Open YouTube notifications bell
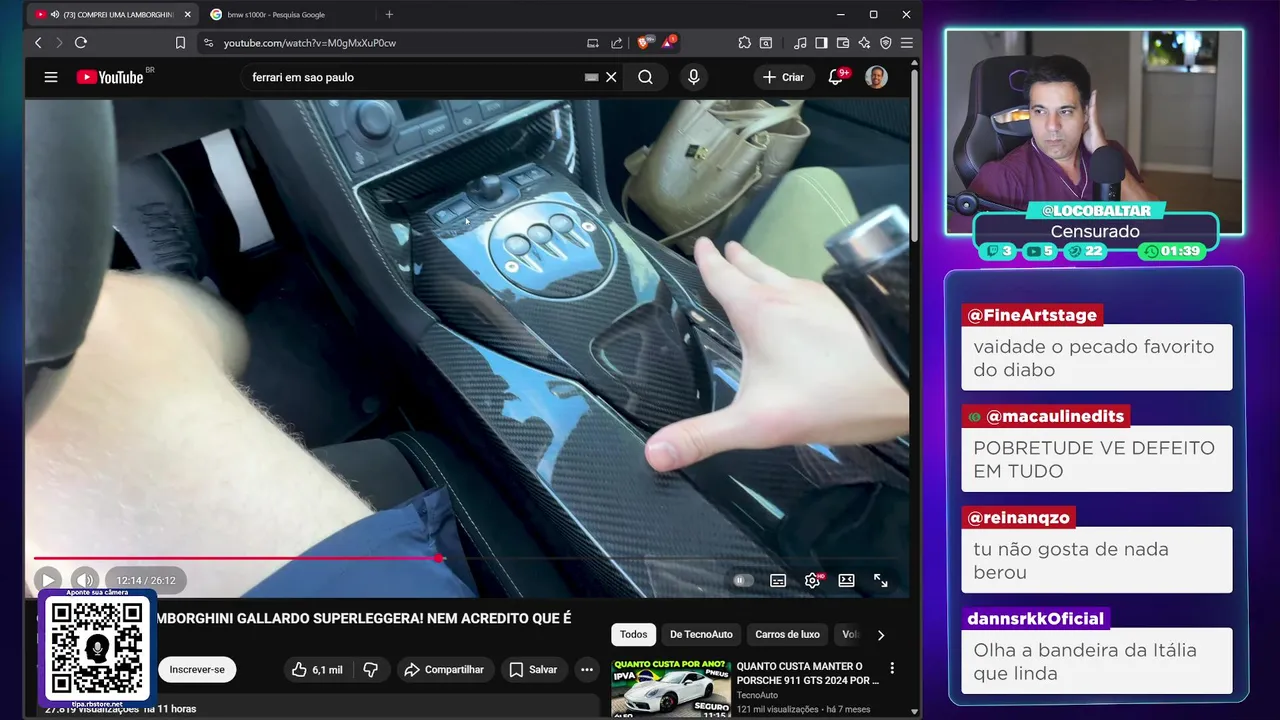The height and width of the screenshot is (720, 1280). [836, 77]
